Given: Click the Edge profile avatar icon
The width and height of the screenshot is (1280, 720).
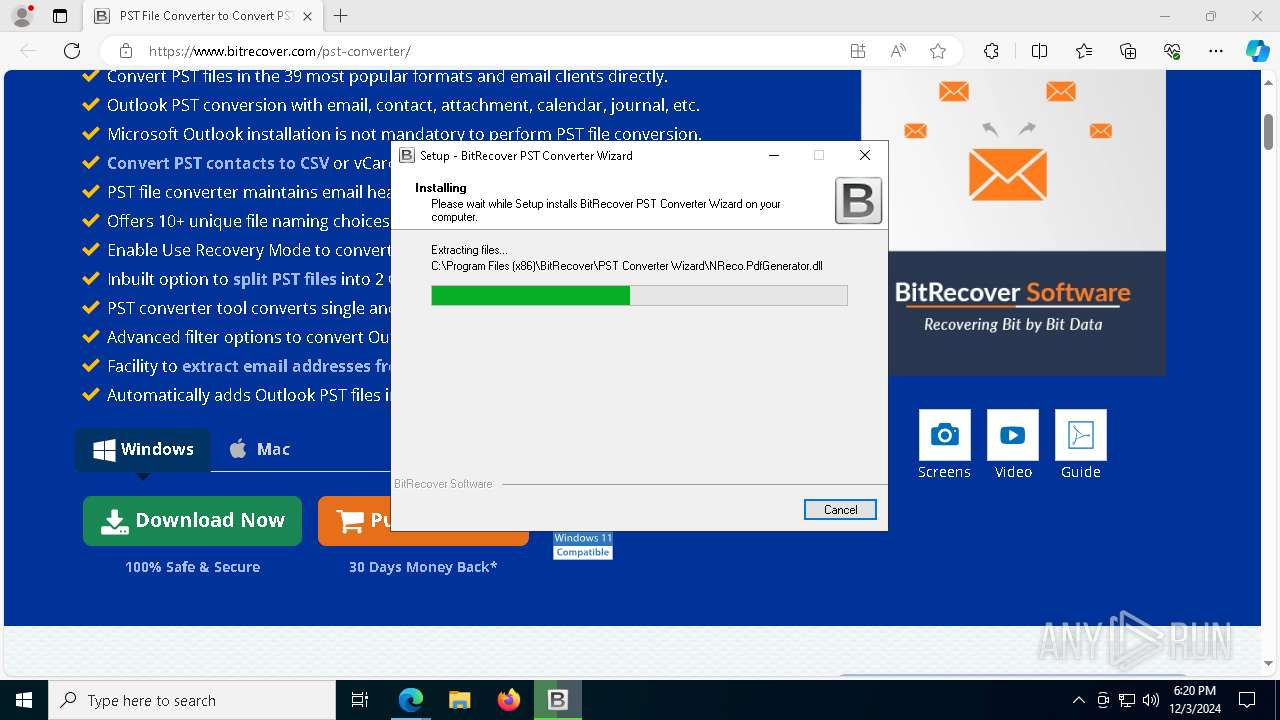Looking at the screenshot, I should point(22,16).
